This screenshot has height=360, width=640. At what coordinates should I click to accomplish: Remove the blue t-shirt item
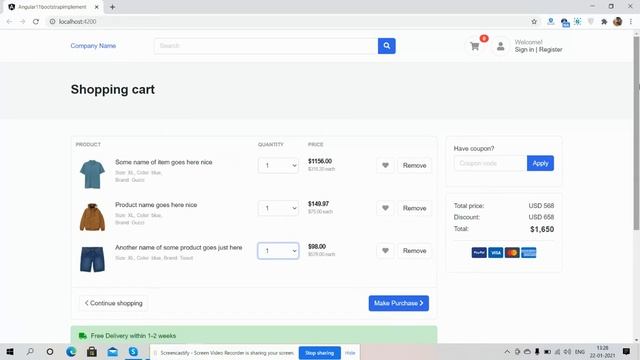pyautogui.click(x=414, y=165)
